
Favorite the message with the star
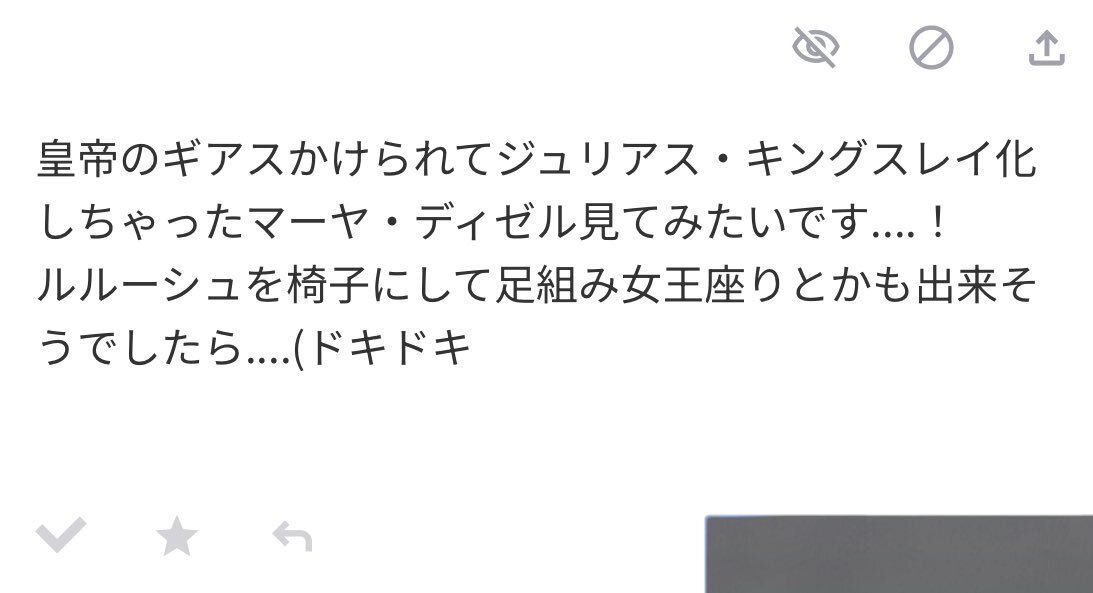click(176, 536)
